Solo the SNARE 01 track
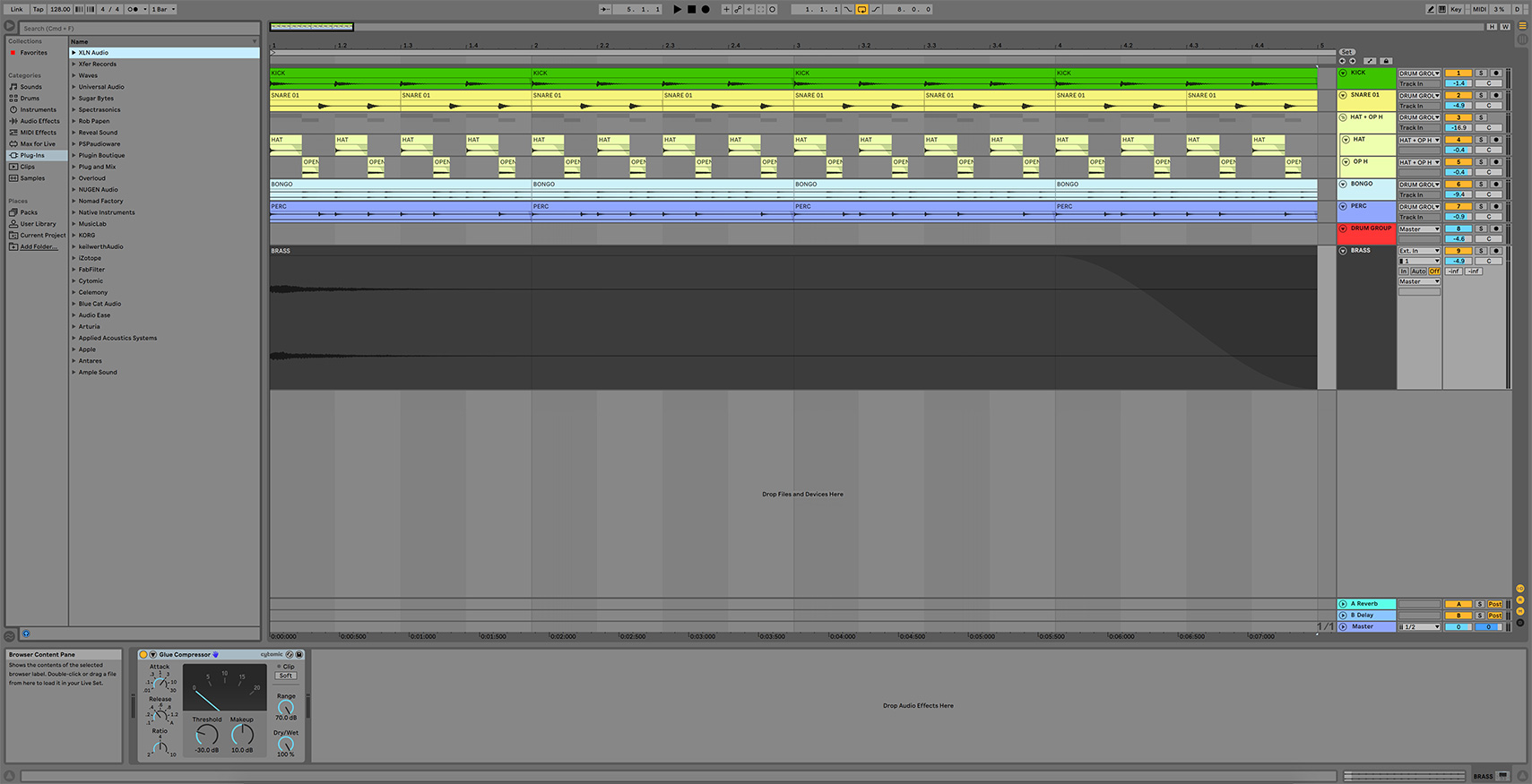This screenshot has width=1532, height=784. (x=1481, y=95)
